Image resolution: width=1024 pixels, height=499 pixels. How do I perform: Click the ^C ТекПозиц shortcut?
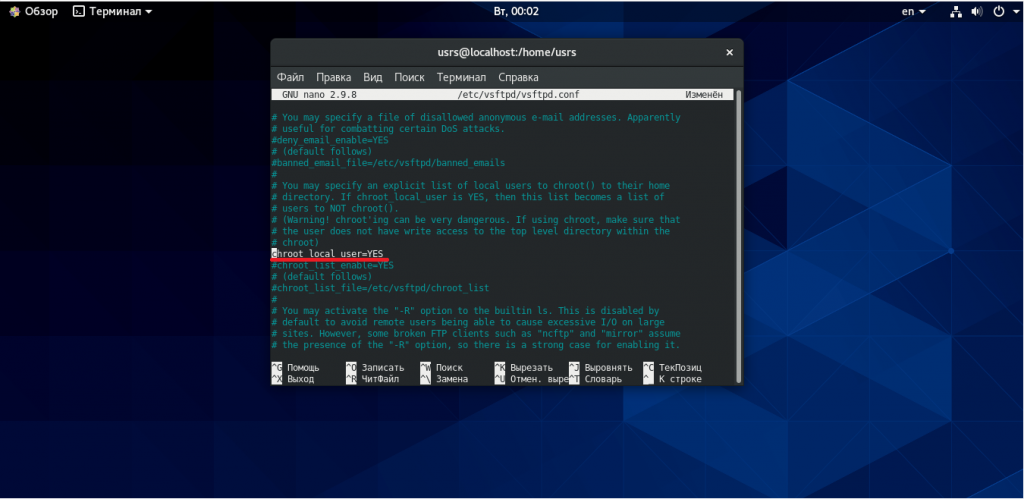coord(673,368)
